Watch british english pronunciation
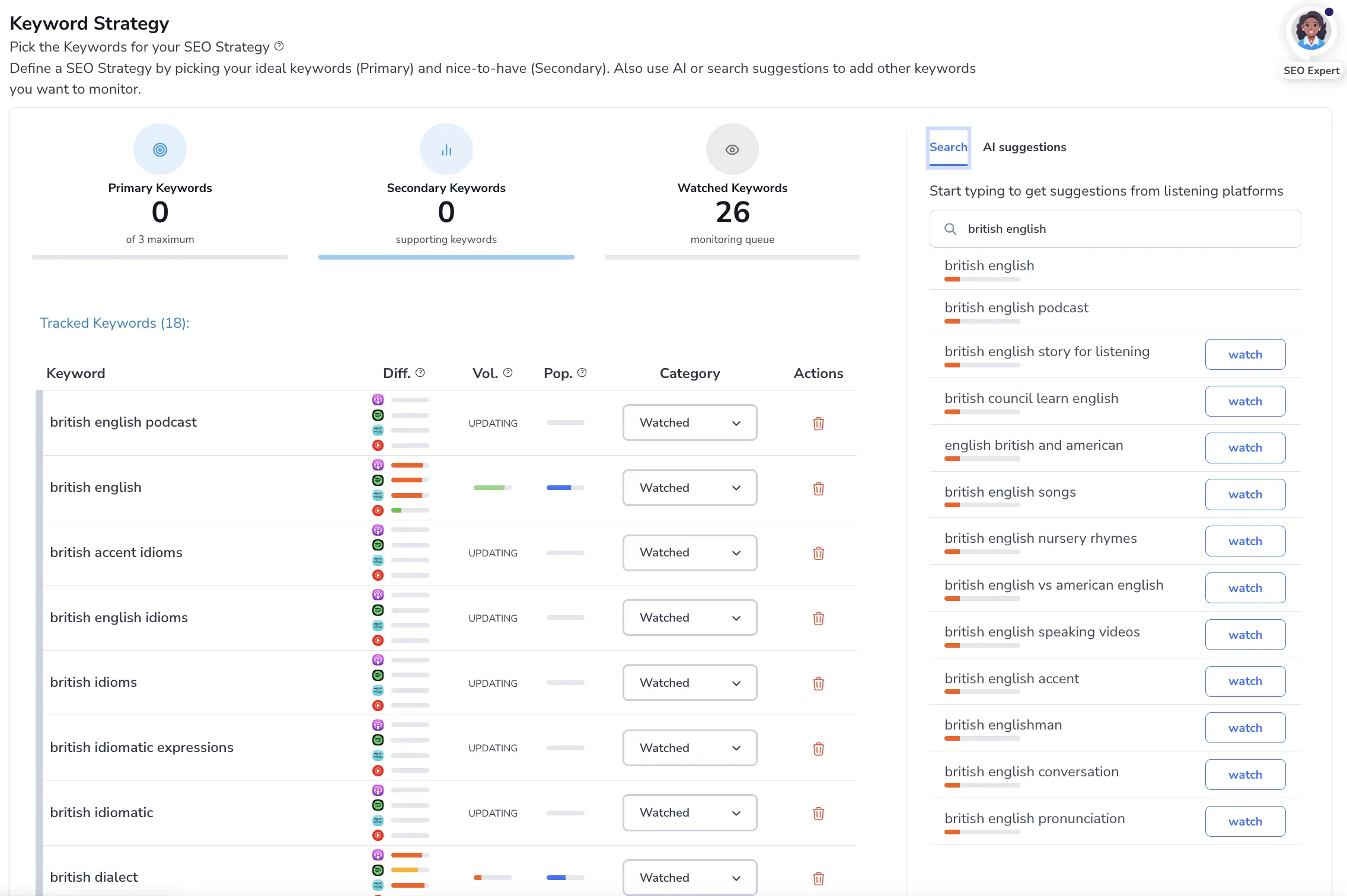Image resolution: width=1347 pixels, height=896 pixels. (x=1245, y=821)
